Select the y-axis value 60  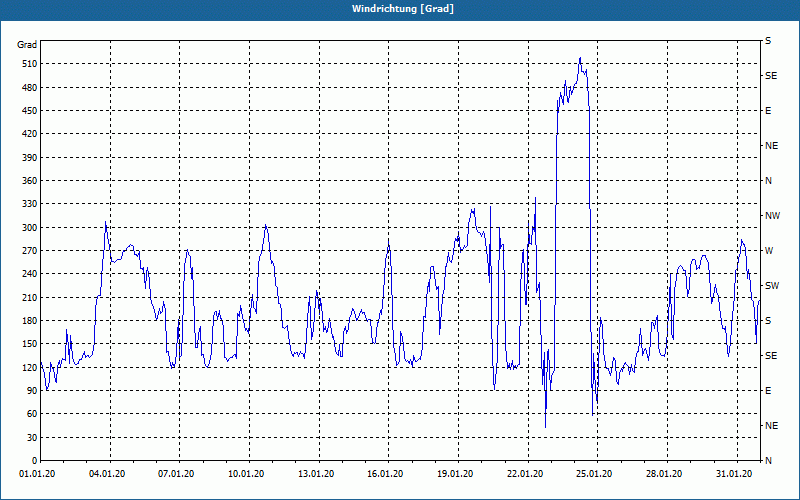click(x=32, y=414)
